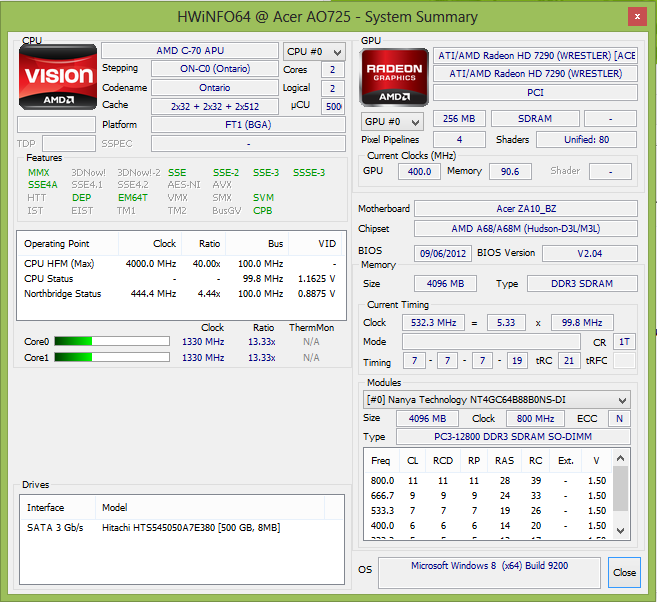Image resolution: width=657 pixels, height=602 pixels.
Task: Click the 256 MB video memory field
Action: click(x=459, y=119)
